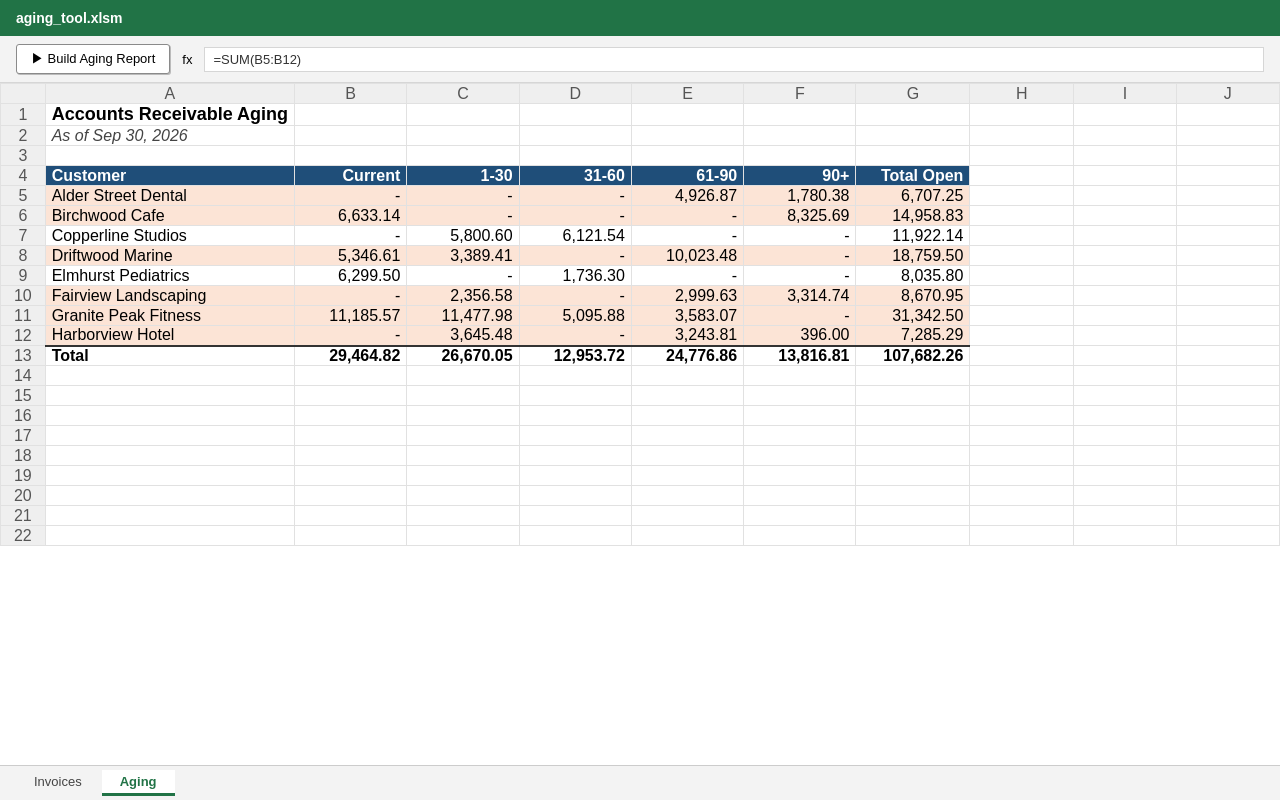
Task: Select Alder Street Dental's 4,926.87 value
Action: (687, 196)
